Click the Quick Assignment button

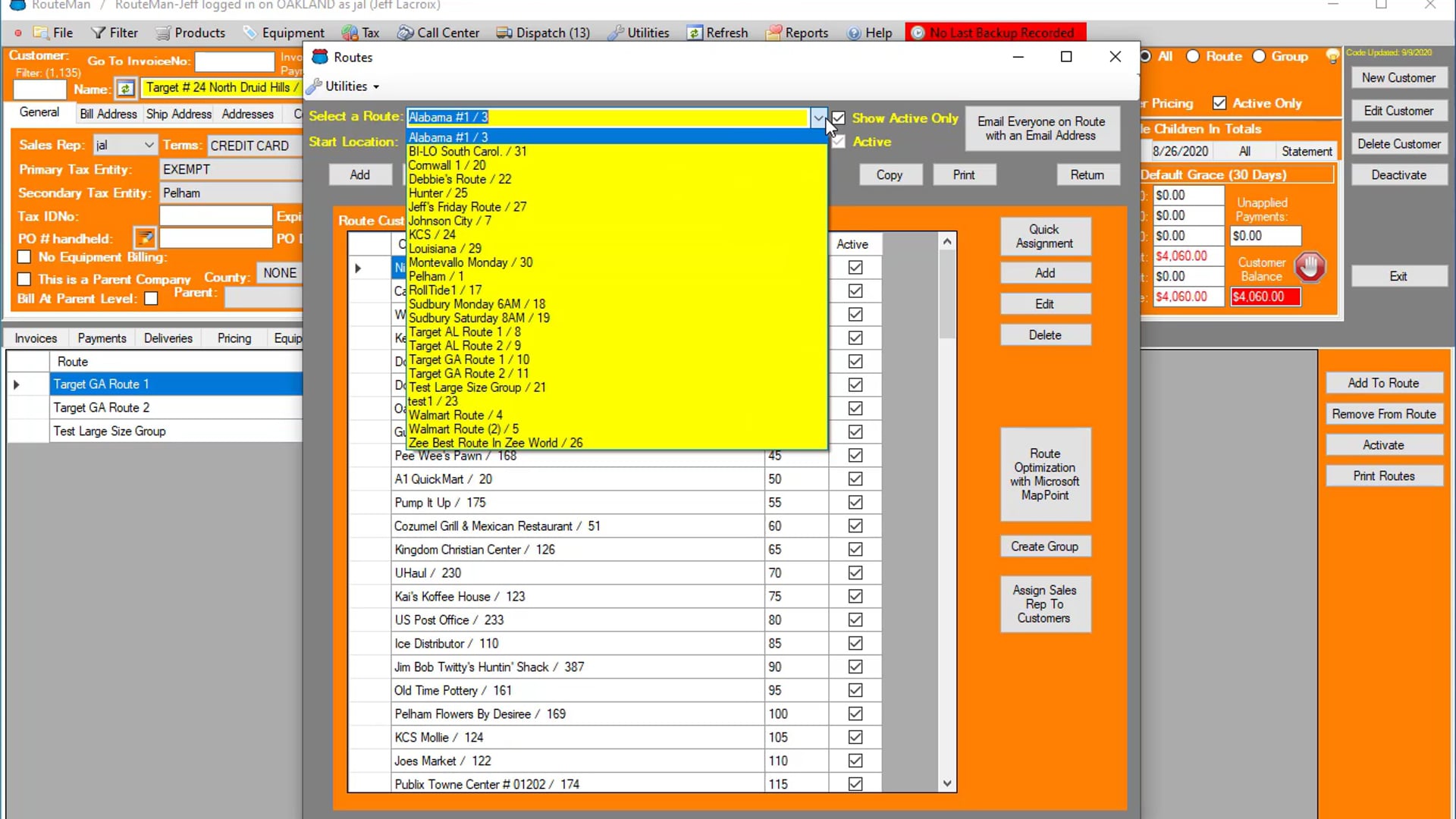pos(1045,237)
